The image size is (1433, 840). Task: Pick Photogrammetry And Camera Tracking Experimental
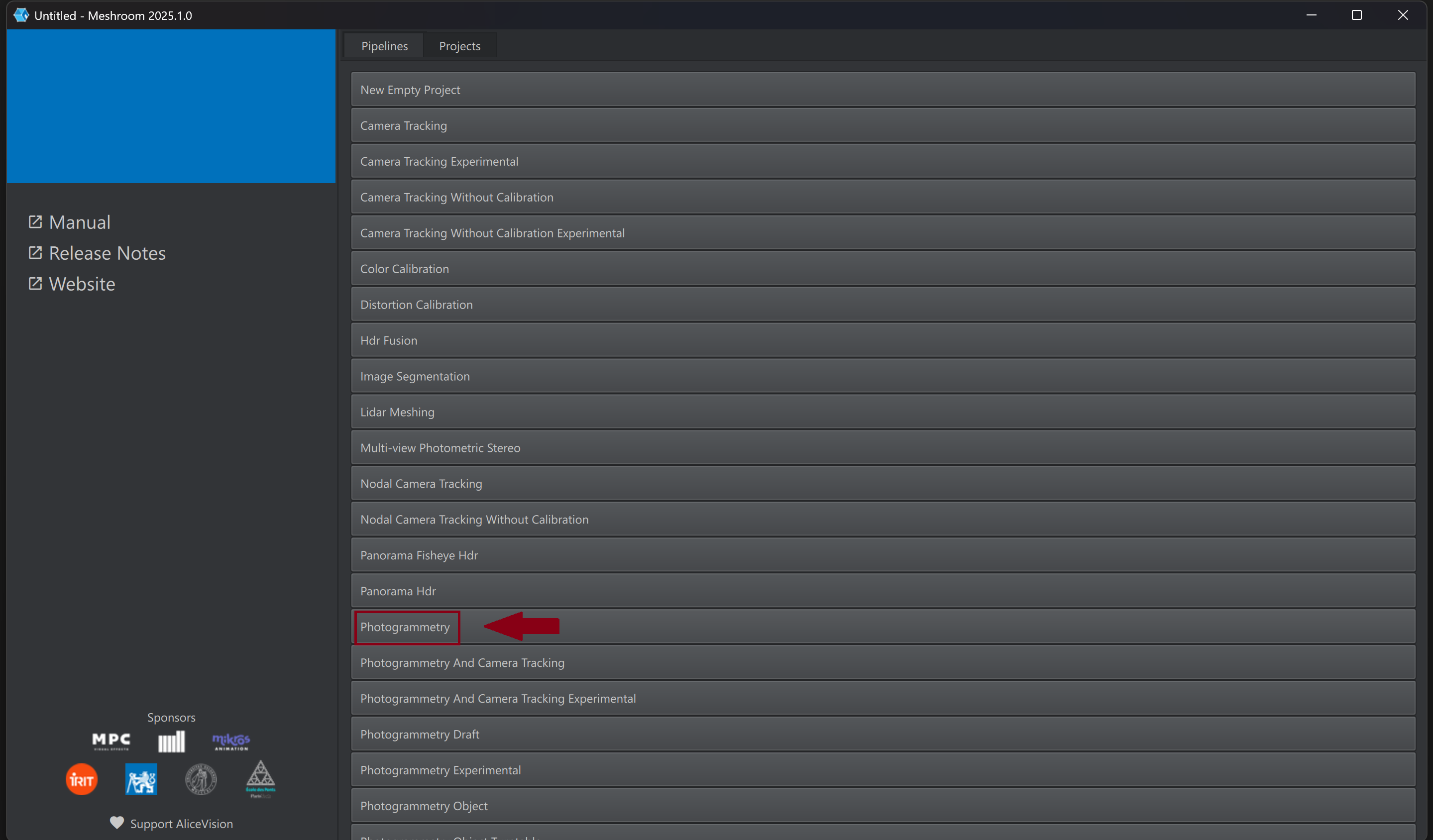tap(882, 698)
